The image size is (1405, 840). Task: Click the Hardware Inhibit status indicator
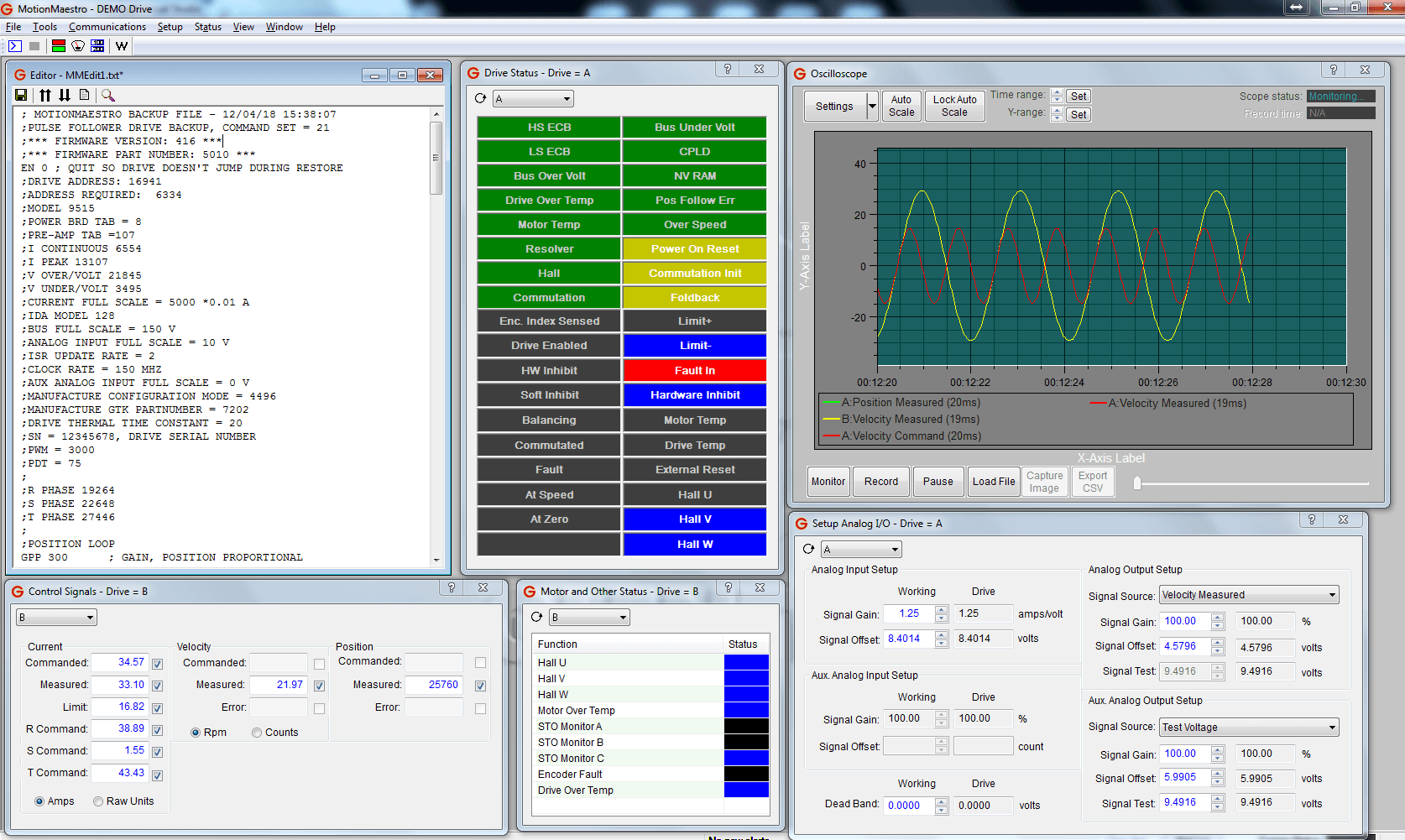point(695,395)
